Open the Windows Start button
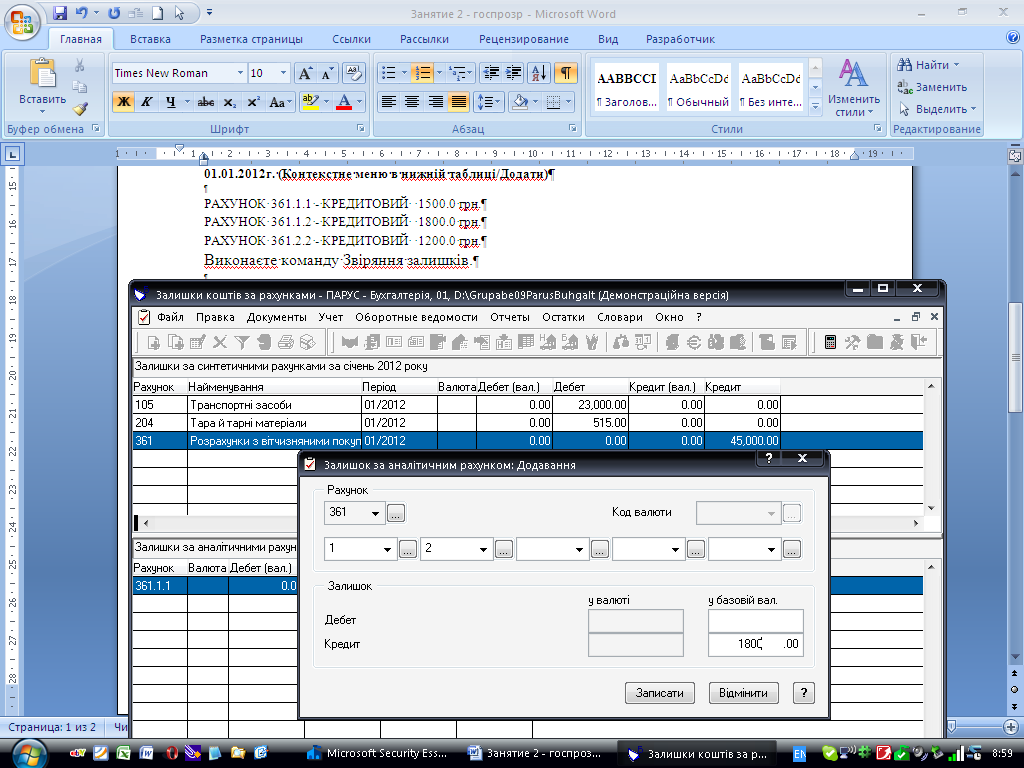Viewport: 1024px width, 768px height. [x=27, y=753]
